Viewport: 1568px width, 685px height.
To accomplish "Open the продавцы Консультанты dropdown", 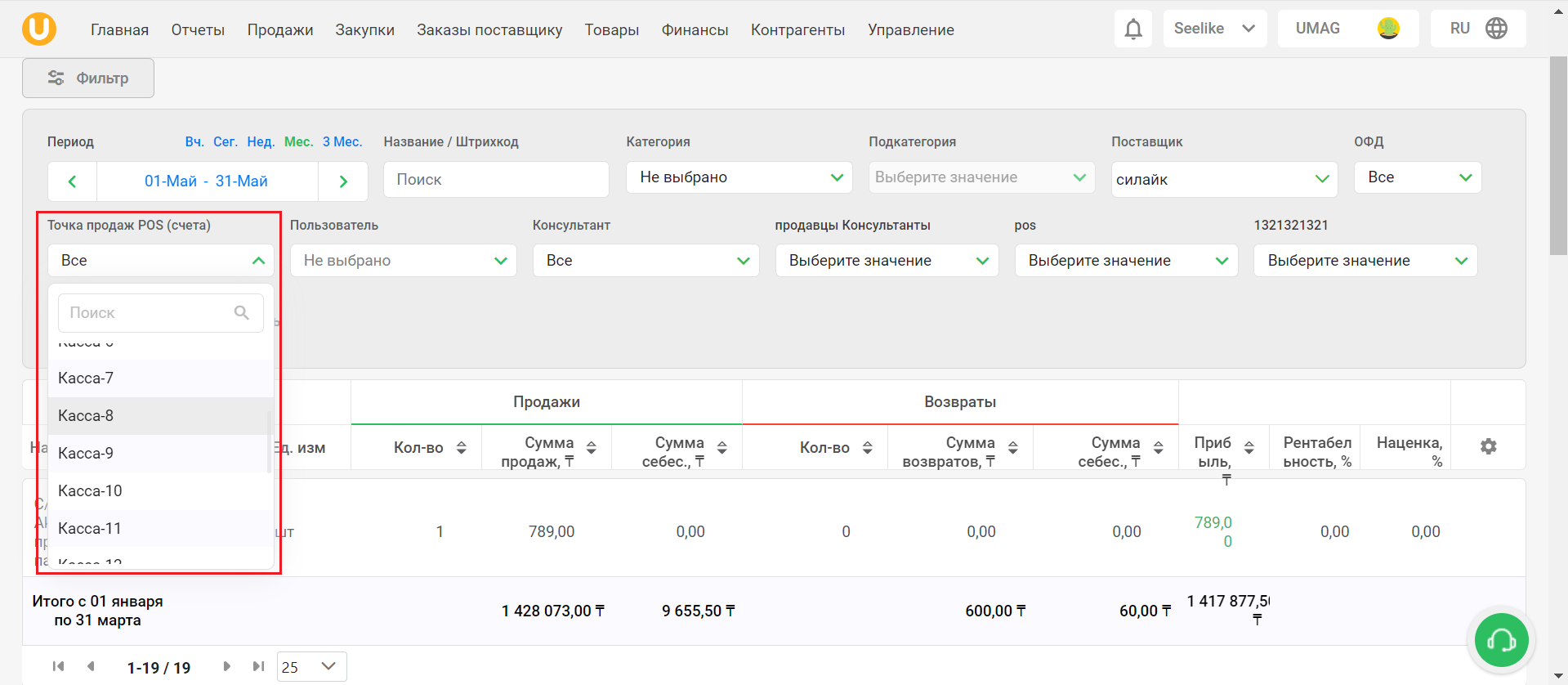I will (x=887, y=261).
